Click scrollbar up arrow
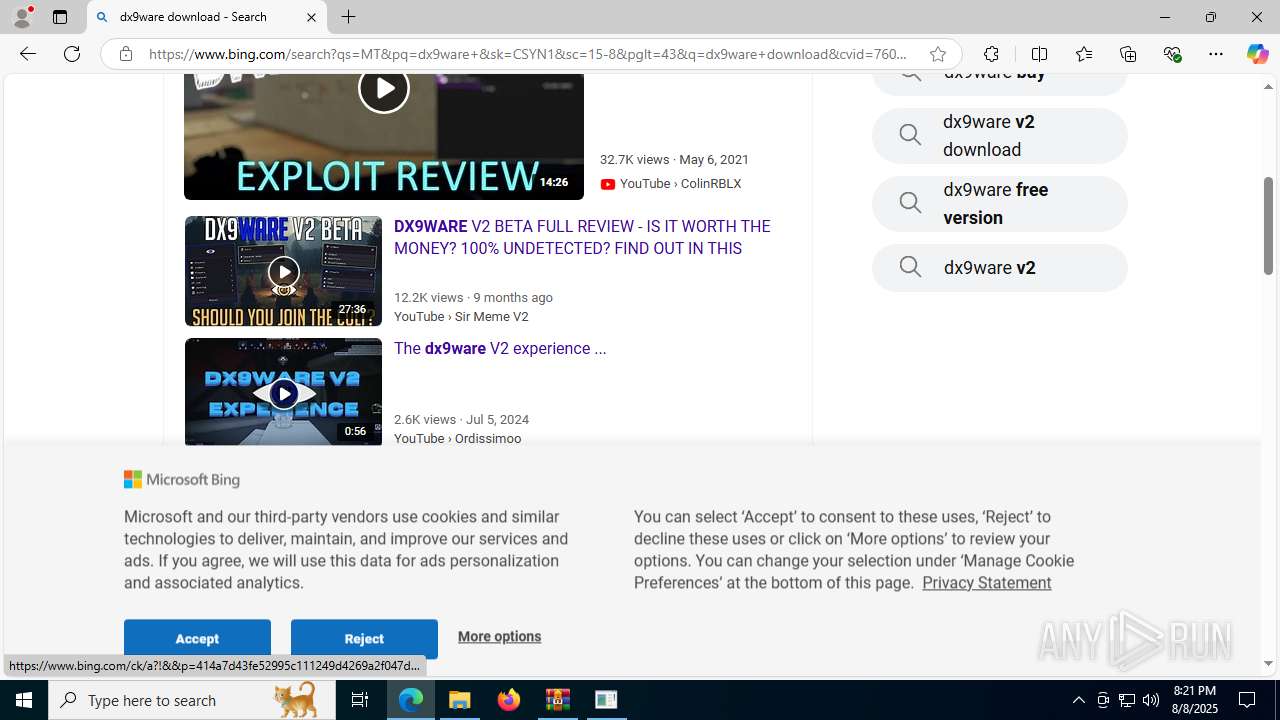Image resolution: width=1280 pixels, height=720 pixels. (1268, 86)
